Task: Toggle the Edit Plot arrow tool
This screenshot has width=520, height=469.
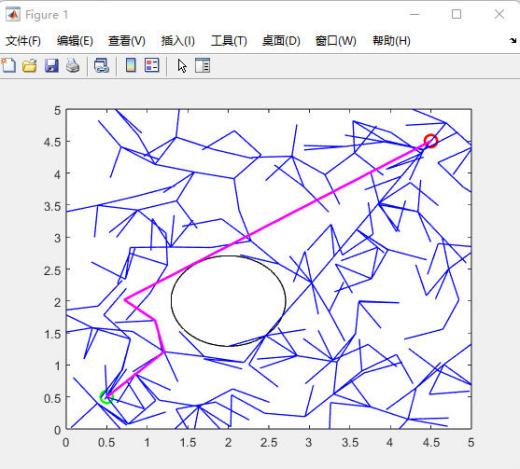Action: point(182,66)
